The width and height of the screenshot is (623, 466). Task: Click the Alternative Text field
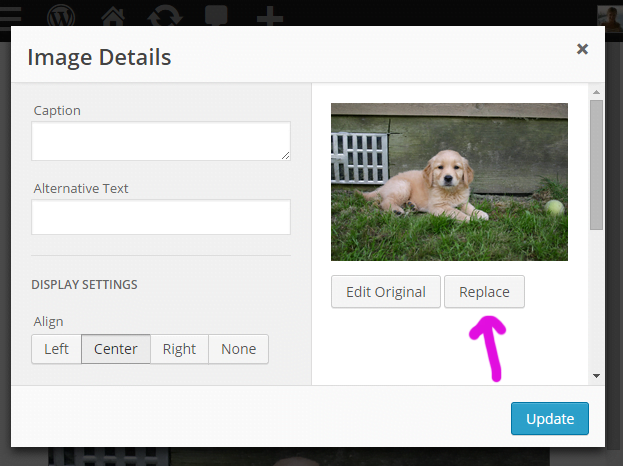pyautogui.click(x=161, y=217)
